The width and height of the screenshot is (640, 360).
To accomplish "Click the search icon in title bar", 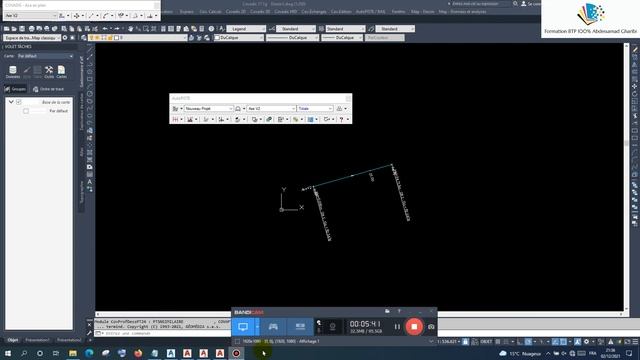I will click(x=515, y=4).
